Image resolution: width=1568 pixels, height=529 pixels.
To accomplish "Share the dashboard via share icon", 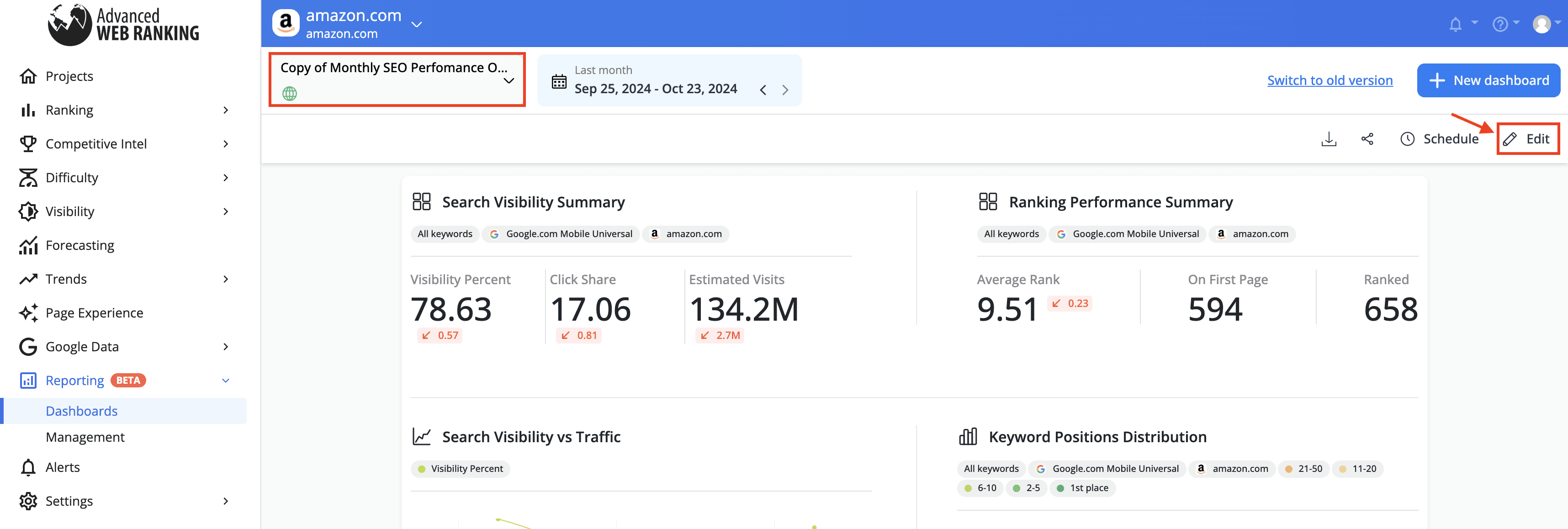I will (1367, 139).
